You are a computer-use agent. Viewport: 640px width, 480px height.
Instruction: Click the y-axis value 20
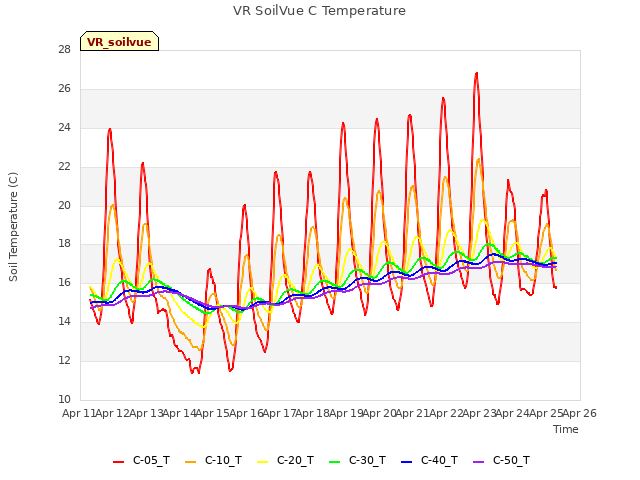pyautogui.click(x=64, y=205)
